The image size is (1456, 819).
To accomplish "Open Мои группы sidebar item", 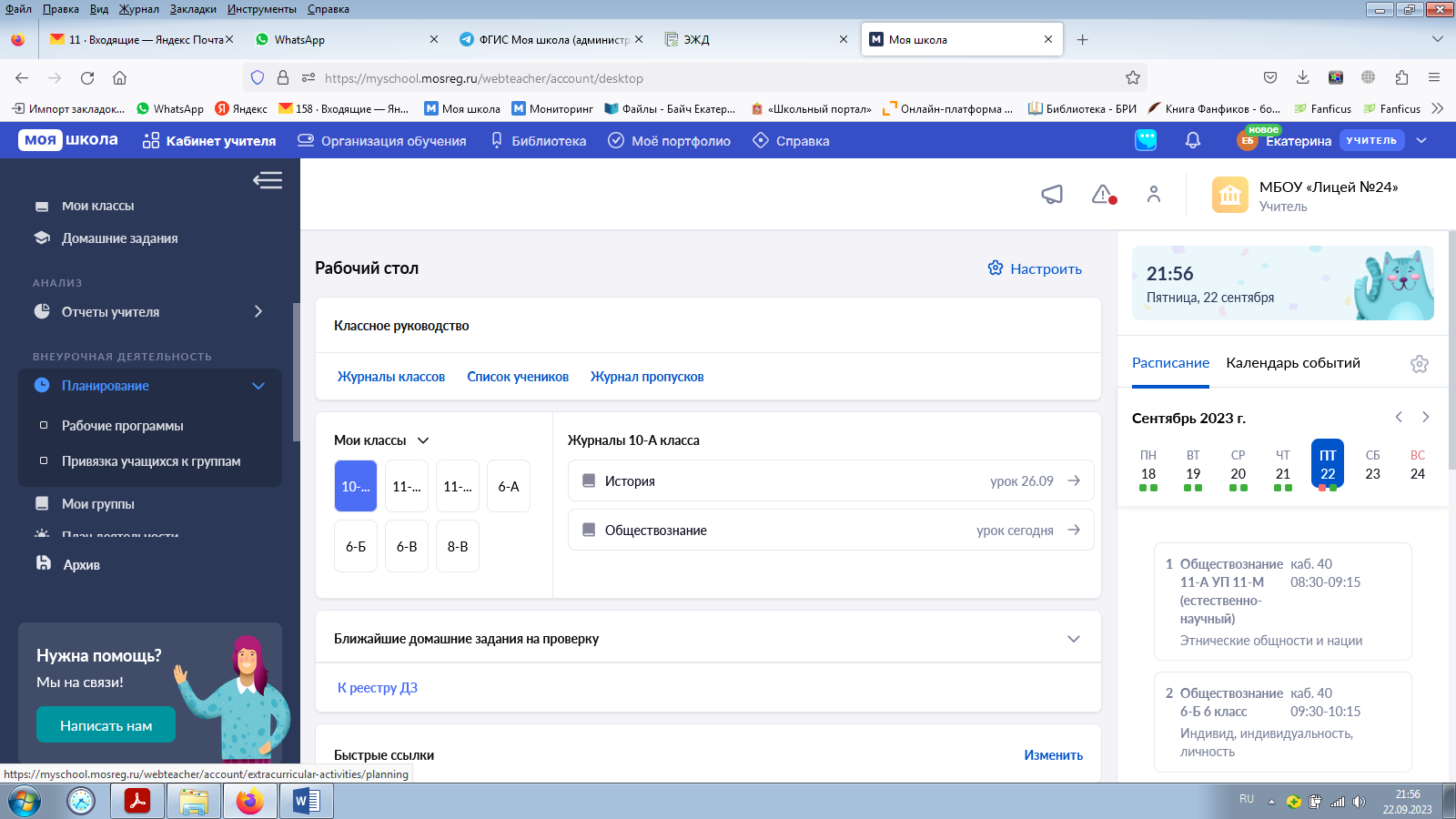I will tap(97, 504).
